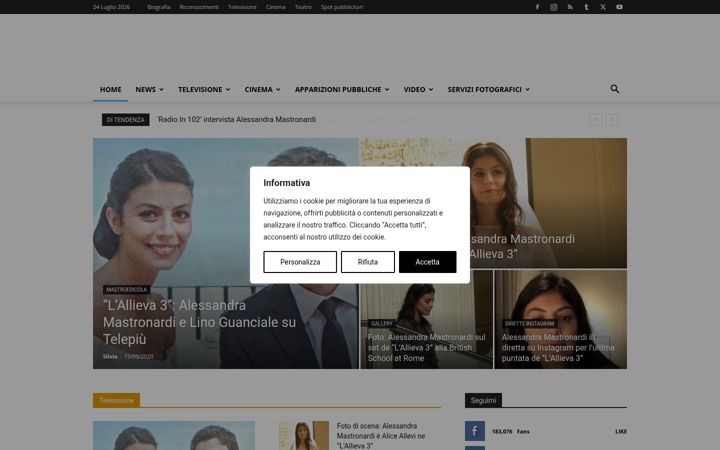This screenshot has width=720, height=450.
Task: Click author name Silvia
Action: [x=110, y=356]
